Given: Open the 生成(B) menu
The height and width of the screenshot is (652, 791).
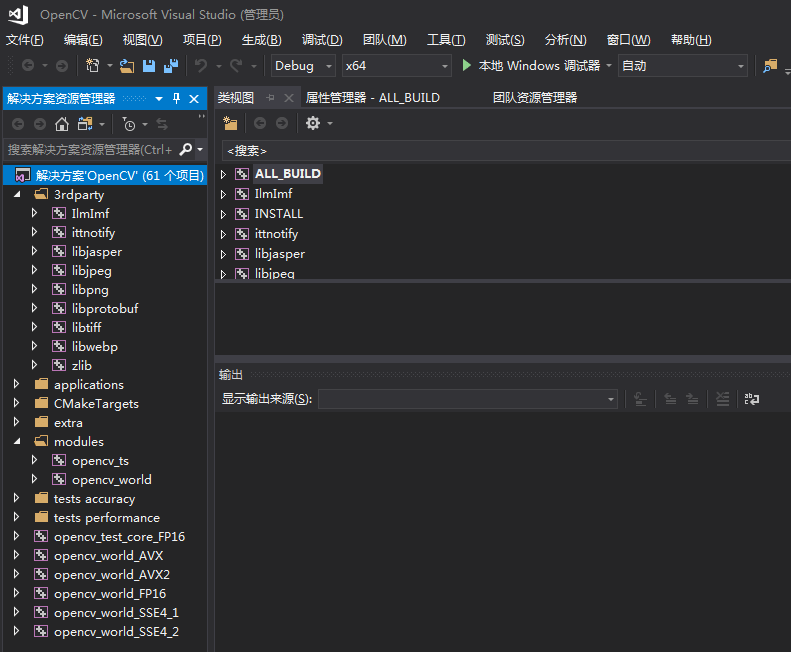Looking at the screenshot, I should pyautogui.click(x=261, y=40).
